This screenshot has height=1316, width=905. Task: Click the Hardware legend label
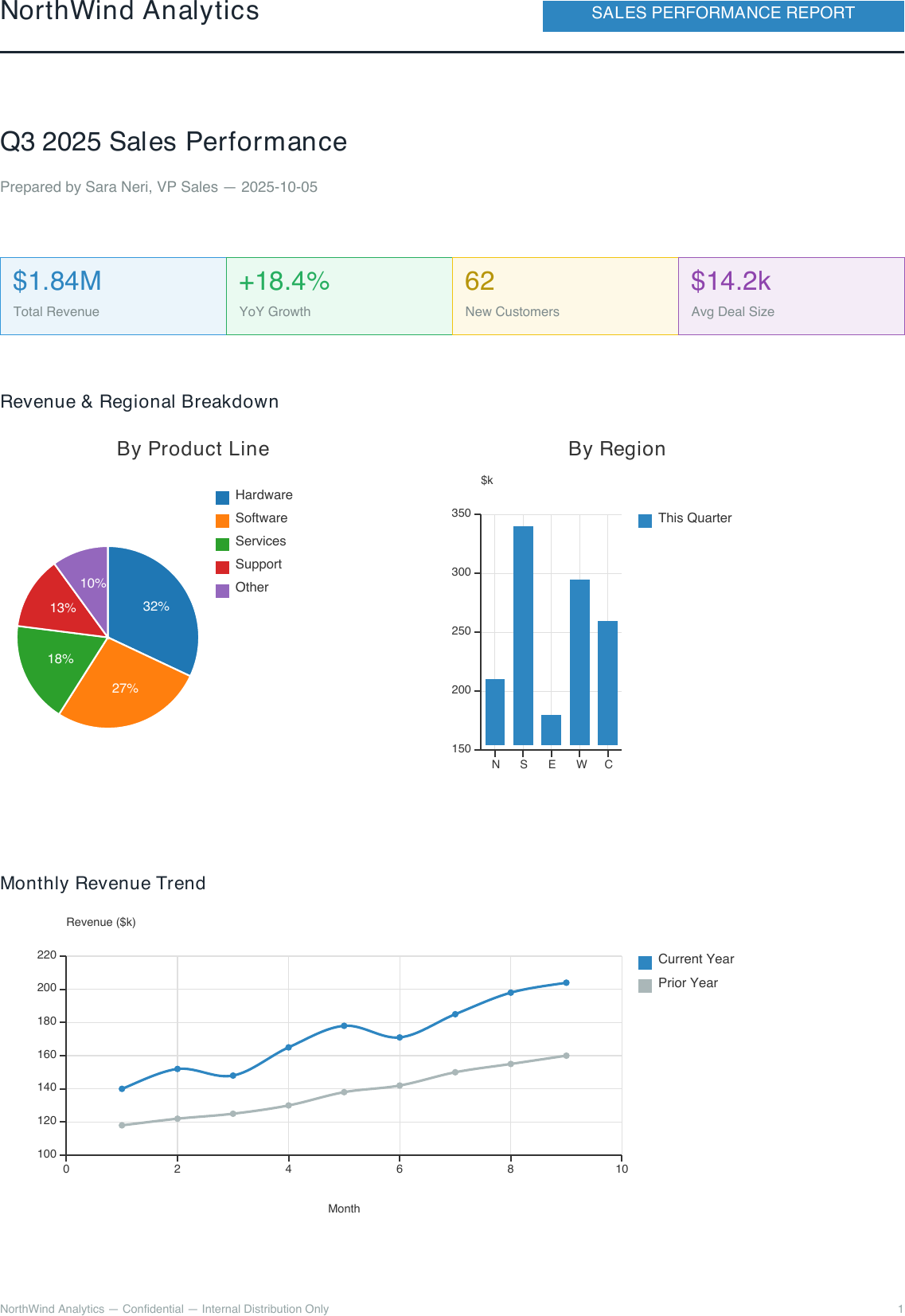point(264,495)
